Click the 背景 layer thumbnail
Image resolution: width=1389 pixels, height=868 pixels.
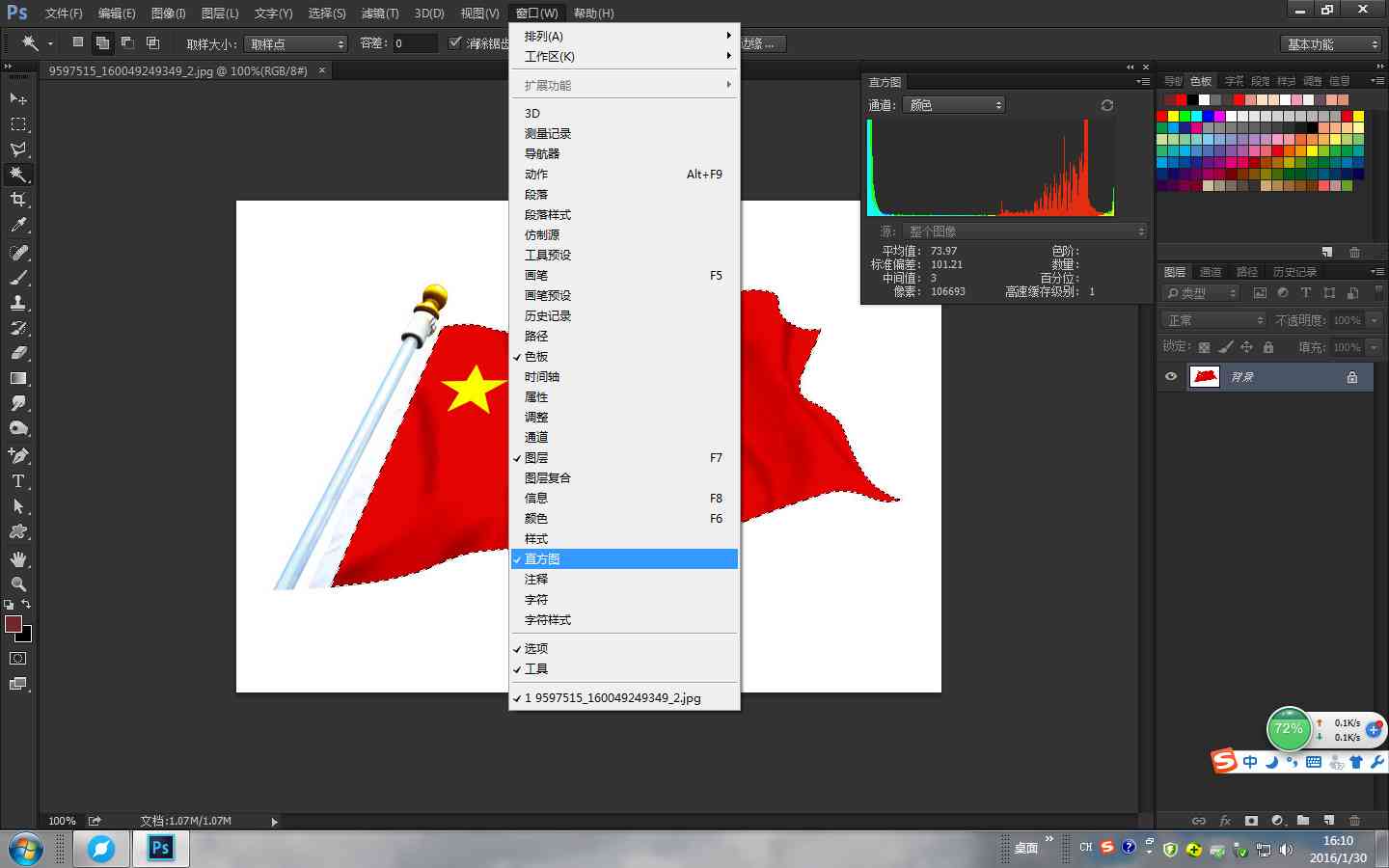click(x=1205, y=377)
